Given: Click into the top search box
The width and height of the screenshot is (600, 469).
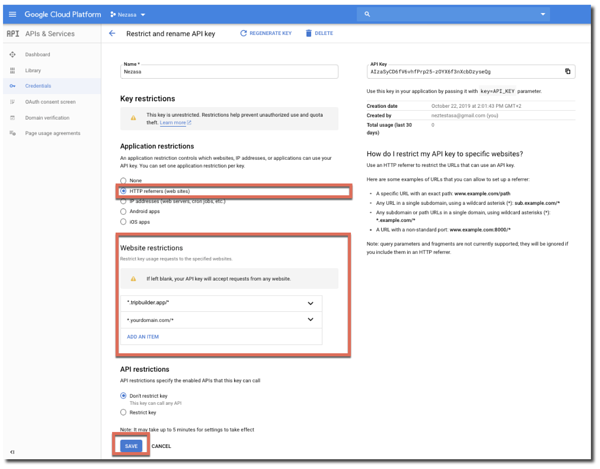Looking at the screenshot, I should point(453,15).
